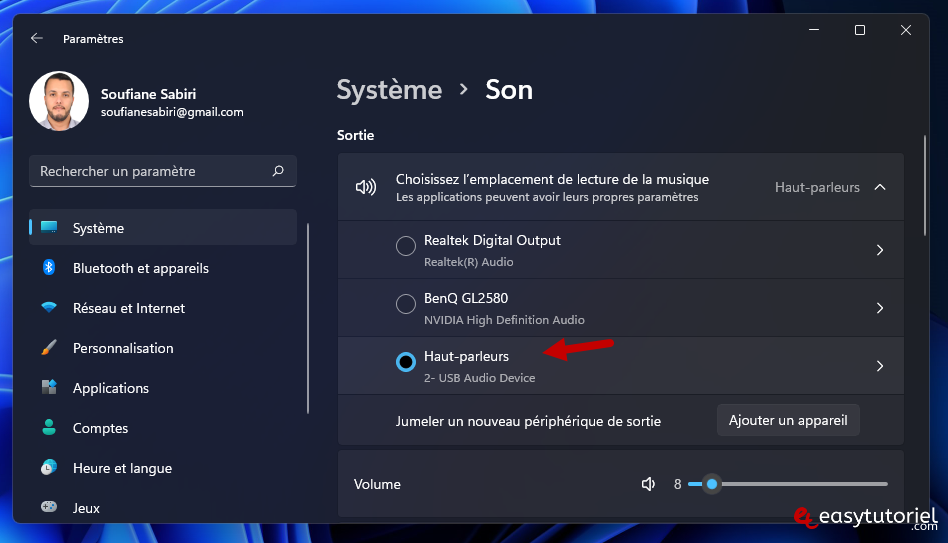Collapse the output device list chevron
The height and width of the screenshot is (543, 948).
[x=880, y=187]
